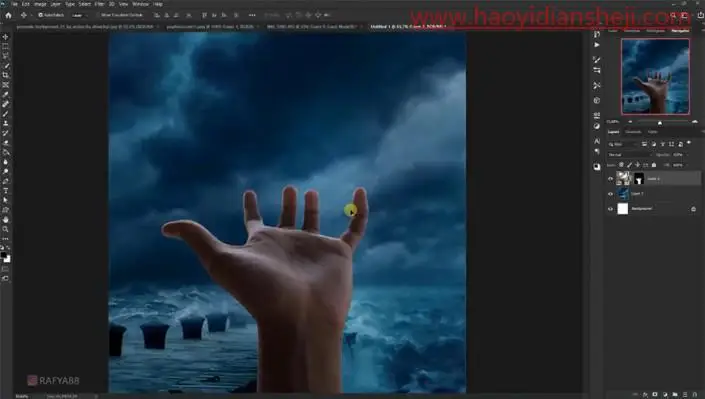Select the Pen tool

coord(5,181)
